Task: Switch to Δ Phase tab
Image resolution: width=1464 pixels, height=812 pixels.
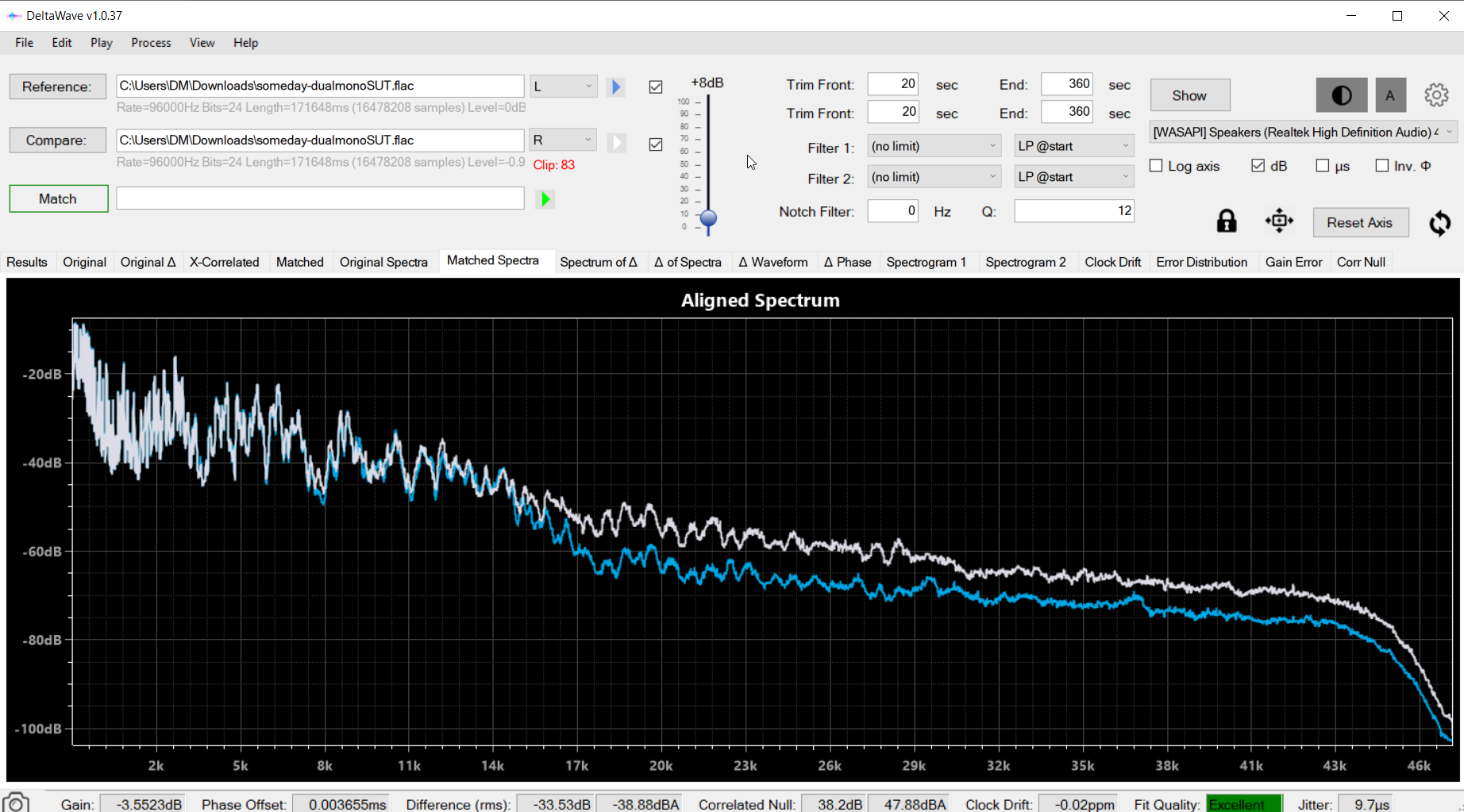Action: coord(847,262)
